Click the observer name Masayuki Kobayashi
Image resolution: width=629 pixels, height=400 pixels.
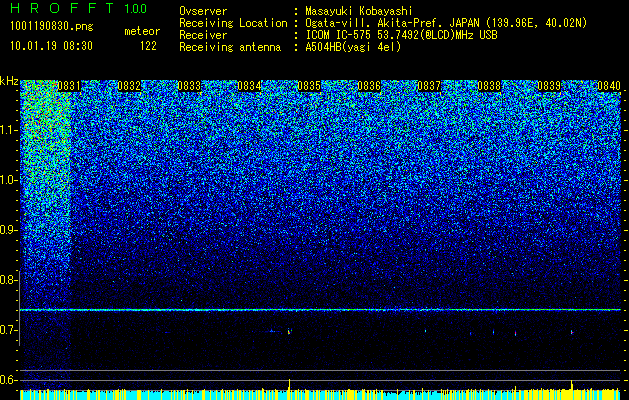click(359, 11)
